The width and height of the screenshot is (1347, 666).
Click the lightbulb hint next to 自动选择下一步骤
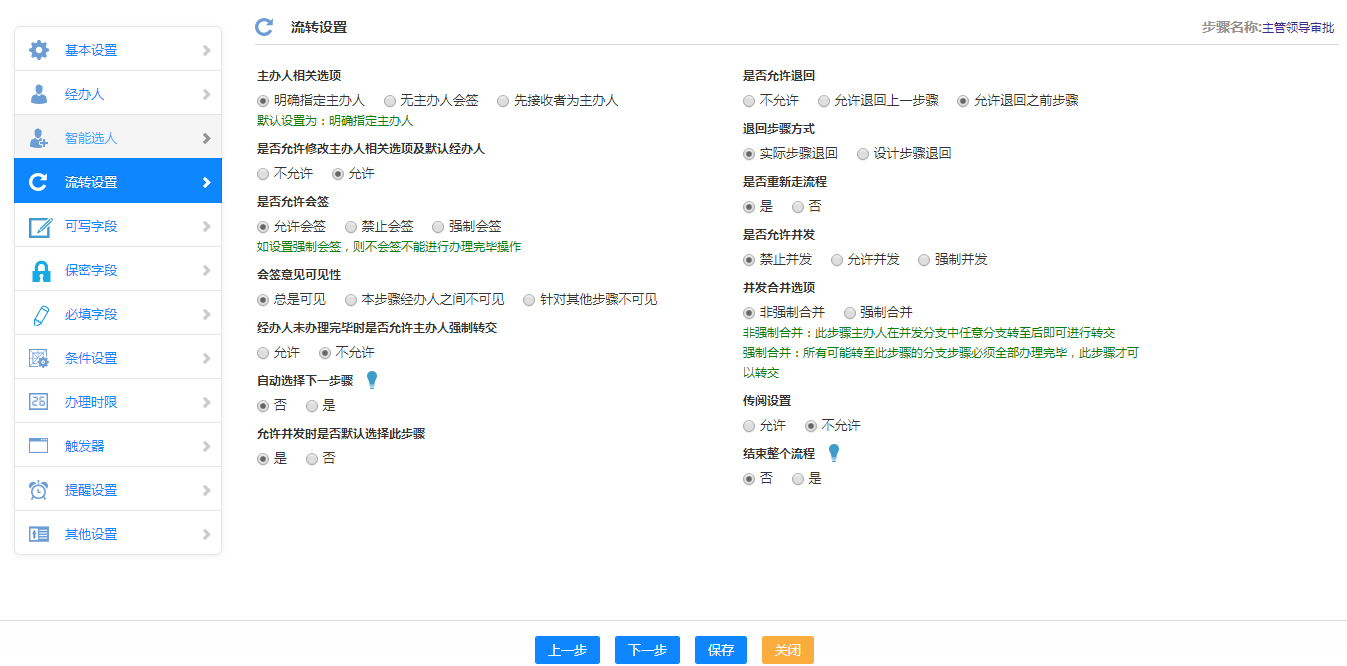tap(372, 380)
